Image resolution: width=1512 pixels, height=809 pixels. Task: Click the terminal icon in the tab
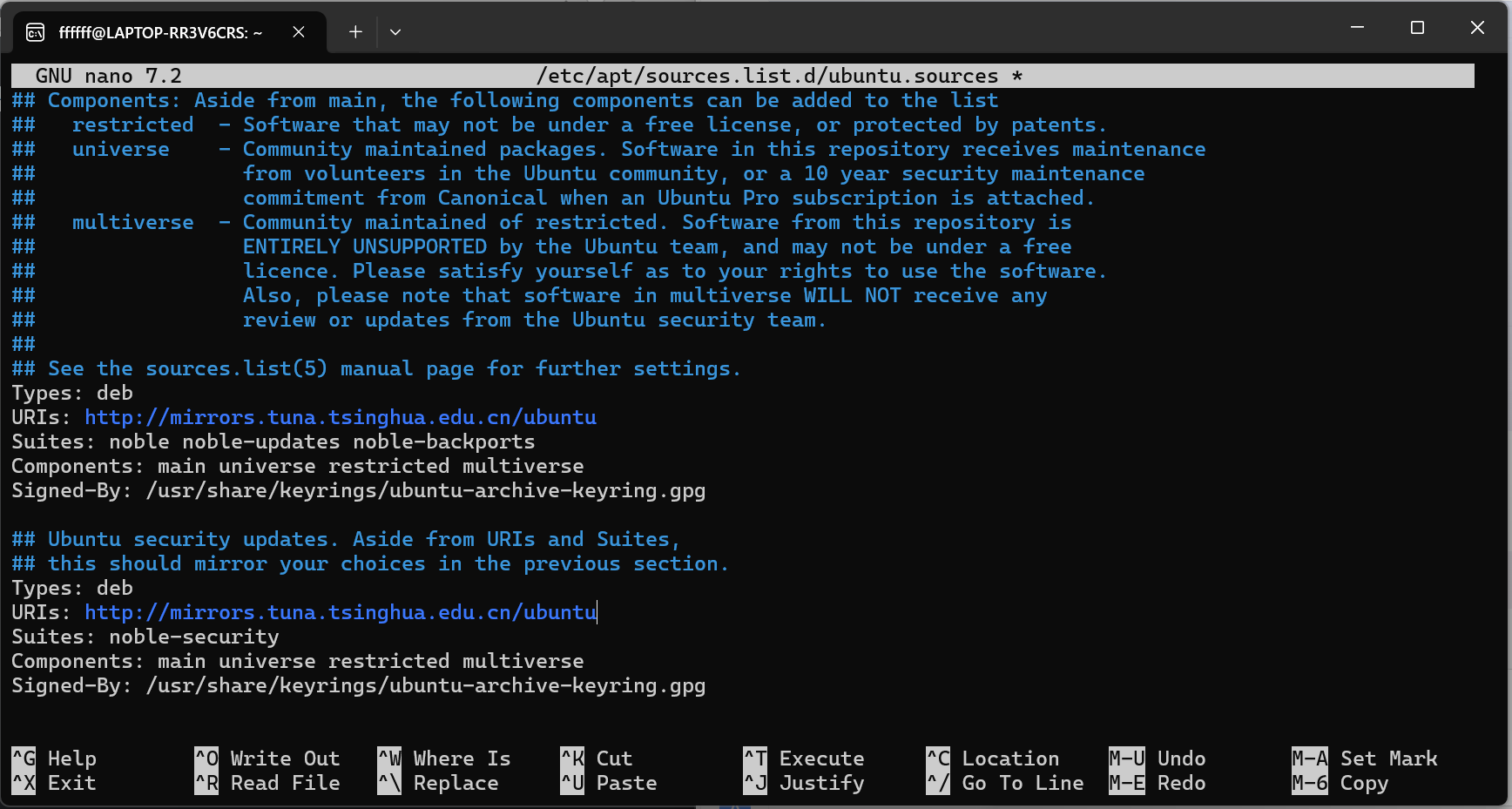36,33
